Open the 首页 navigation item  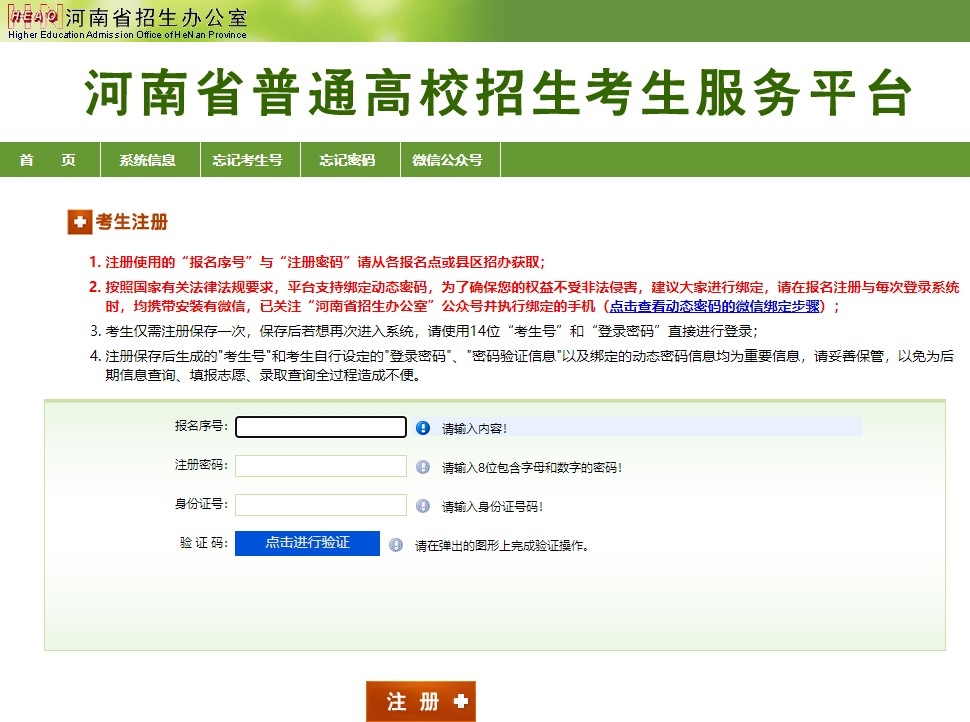click(48, 160)
